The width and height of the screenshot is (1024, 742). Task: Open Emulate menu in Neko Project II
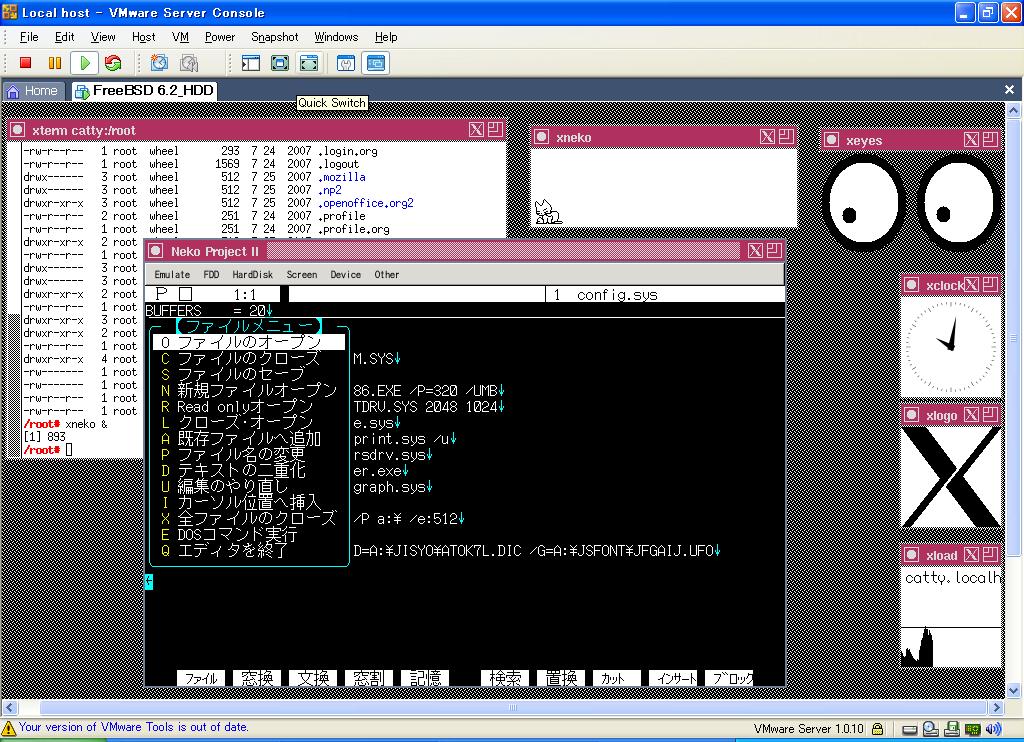(172, 275)
